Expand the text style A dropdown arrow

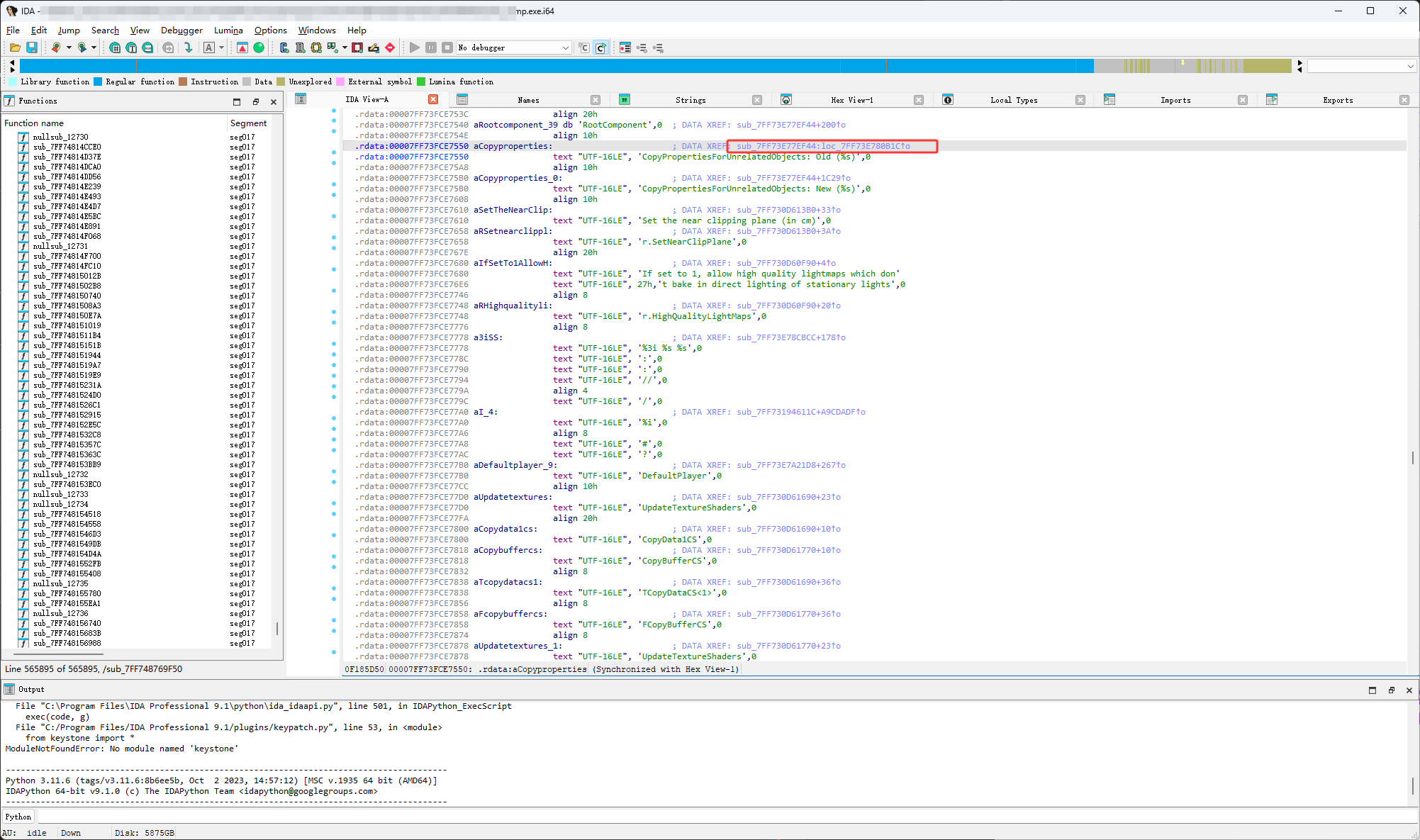click(x=222, y=47)
